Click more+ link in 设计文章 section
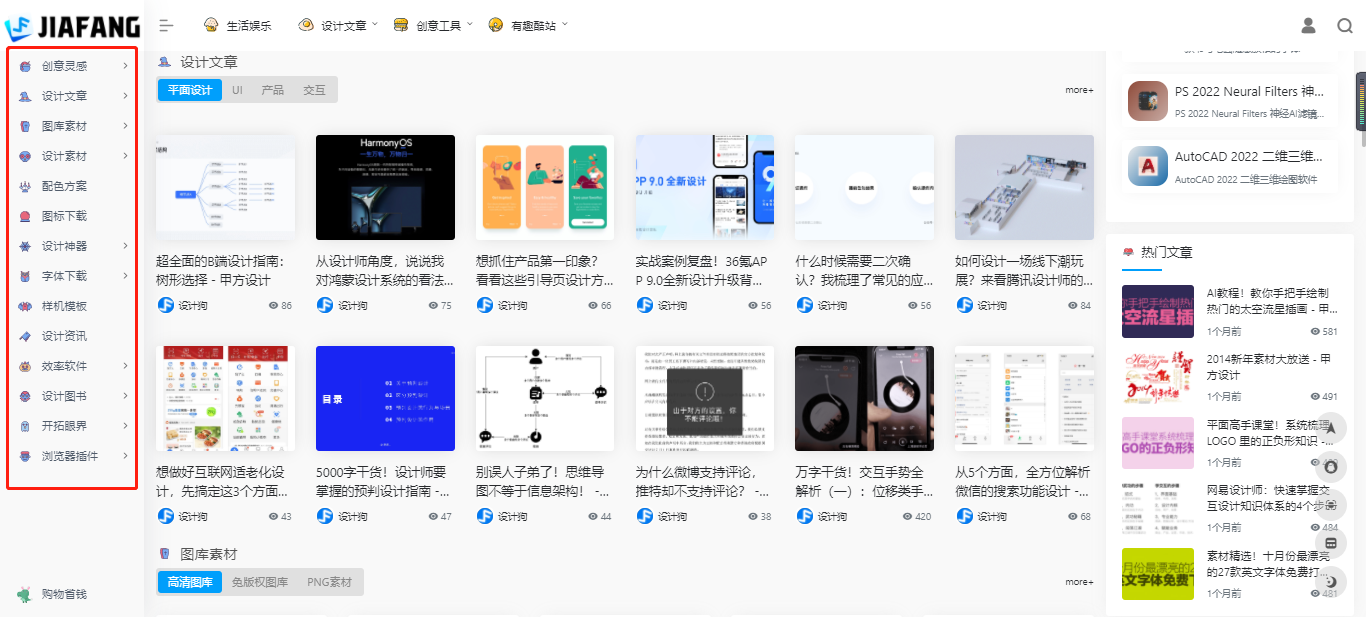Image resolution: width=1366 pixels, height=617 pixels. [x=1079, y=90]
